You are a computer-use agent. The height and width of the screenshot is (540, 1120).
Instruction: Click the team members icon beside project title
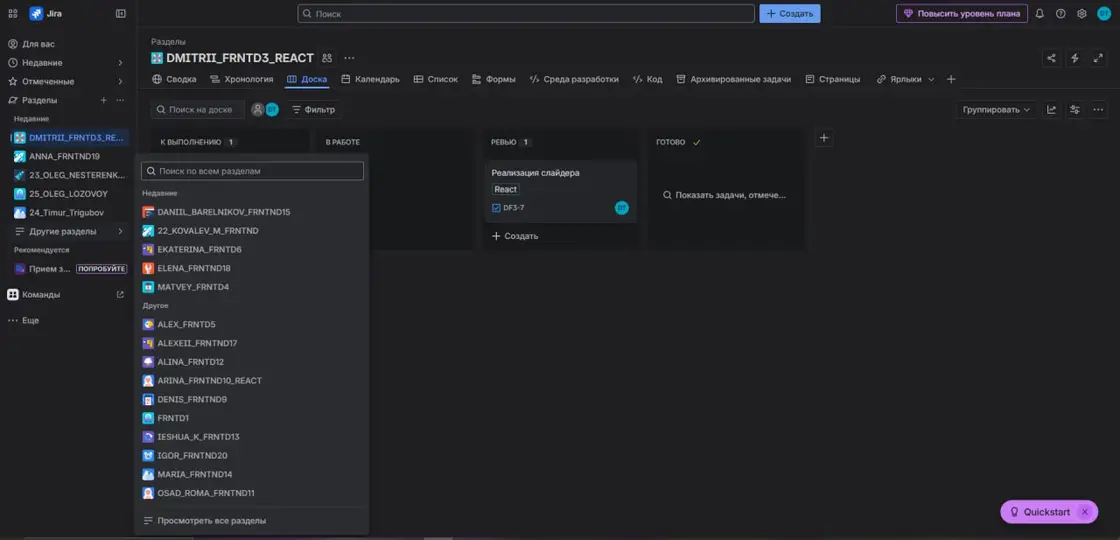point(327,58)
